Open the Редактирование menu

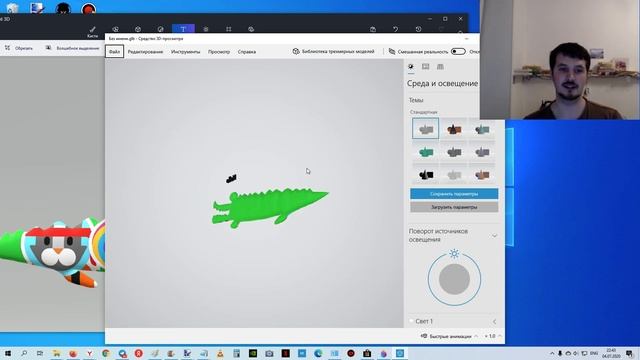pos(145,52)
